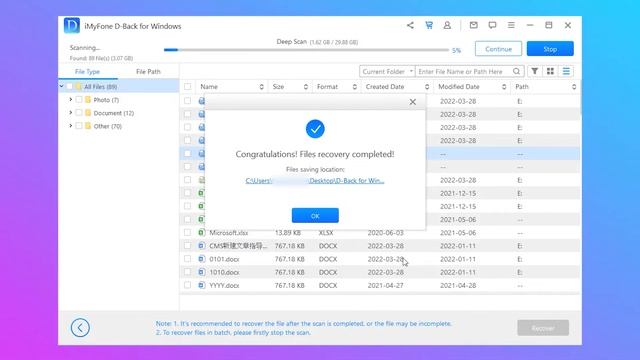Click the Path column header
The image size is (640, 360).
[x=522, y=87]
